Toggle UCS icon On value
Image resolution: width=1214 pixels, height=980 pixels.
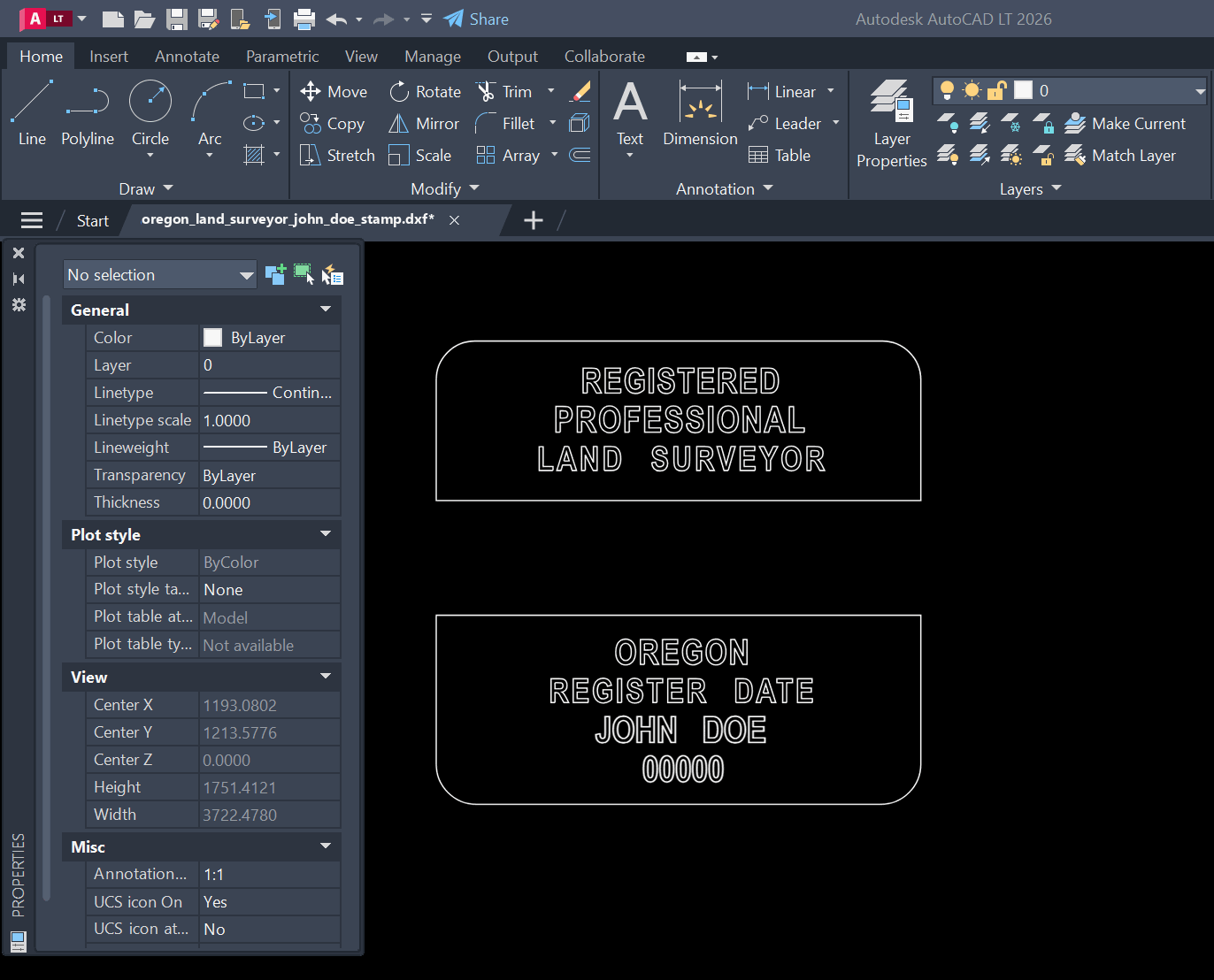tap(270, 902)
